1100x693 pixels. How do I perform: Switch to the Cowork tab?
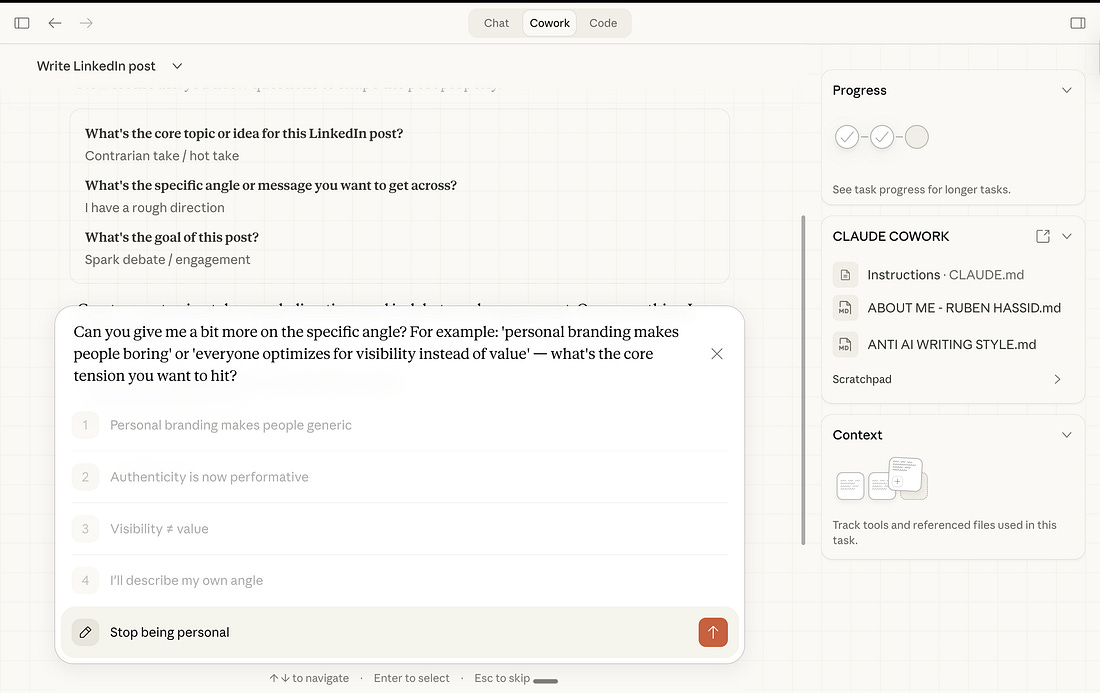coord(549,23)
